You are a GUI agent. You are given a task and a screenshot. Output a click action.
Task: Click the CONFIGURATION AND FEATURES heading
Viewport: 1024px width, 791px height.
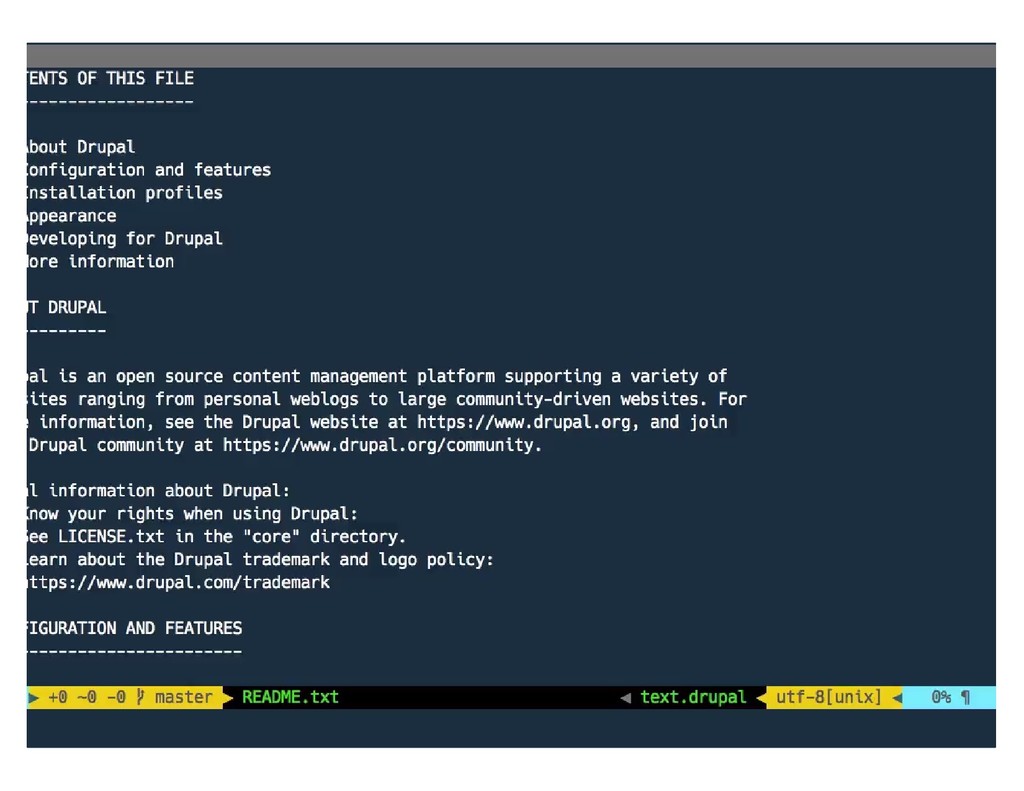[135, 628]
